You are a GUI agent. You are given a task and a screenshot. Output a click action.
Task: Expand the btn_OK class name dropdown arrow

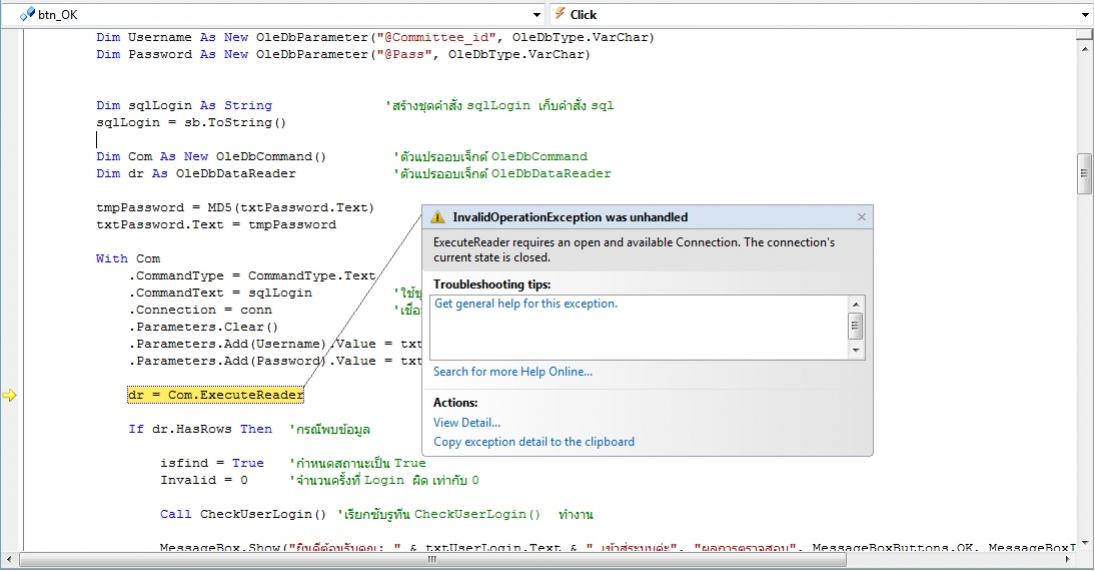pos(538,14)
